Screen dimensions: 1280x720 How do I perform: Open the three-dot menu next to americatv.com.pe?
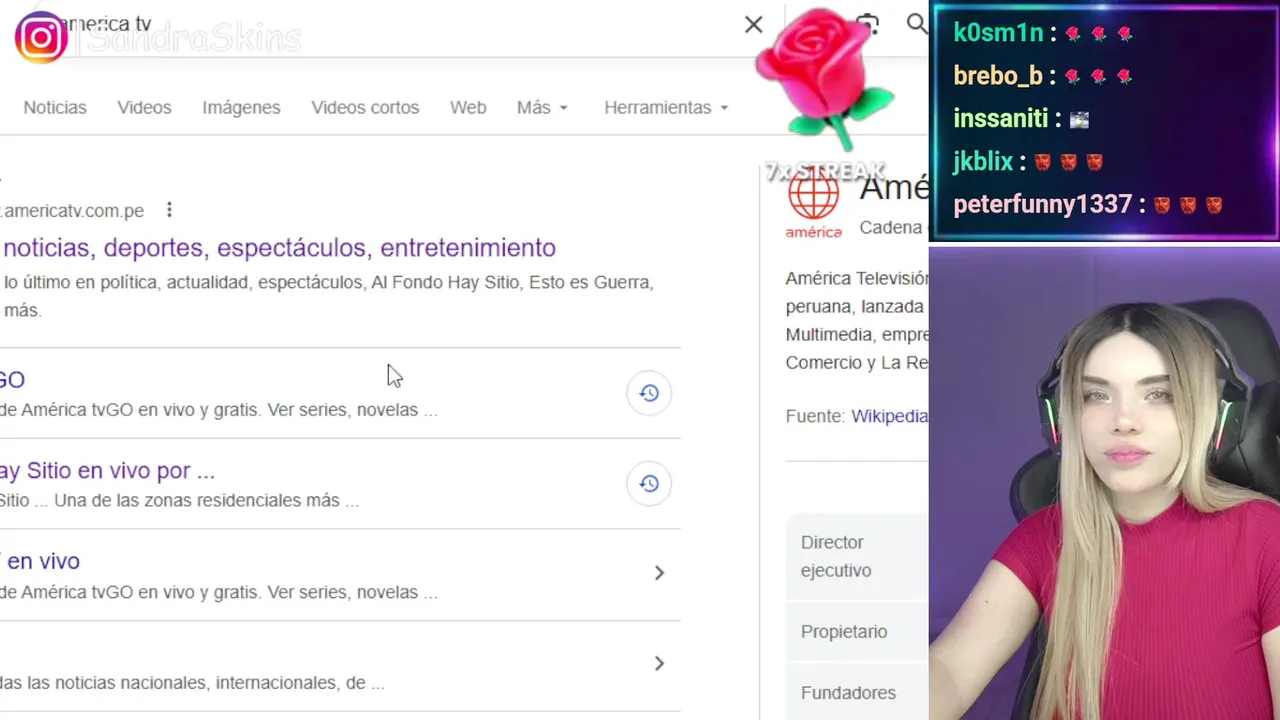pyautogui.click(x=169, y=210)
